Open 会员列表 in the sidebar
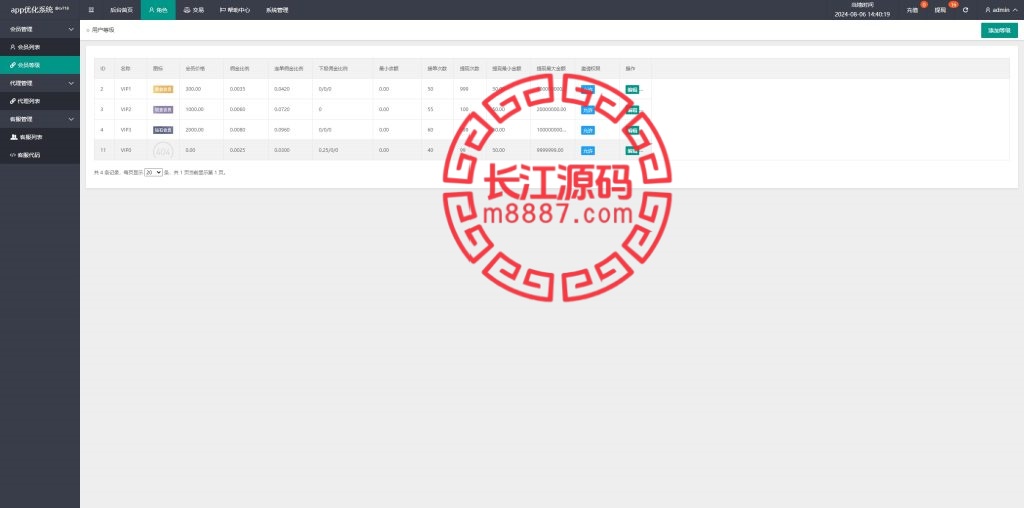 (x=40, y=47)
